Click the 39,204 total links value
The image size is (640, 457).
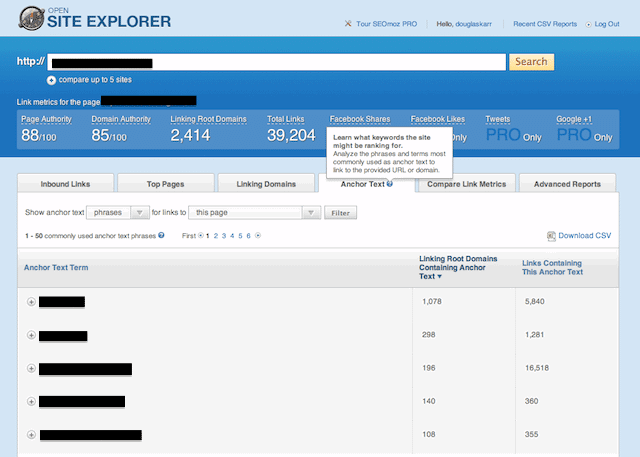click(x=291, y=135)
